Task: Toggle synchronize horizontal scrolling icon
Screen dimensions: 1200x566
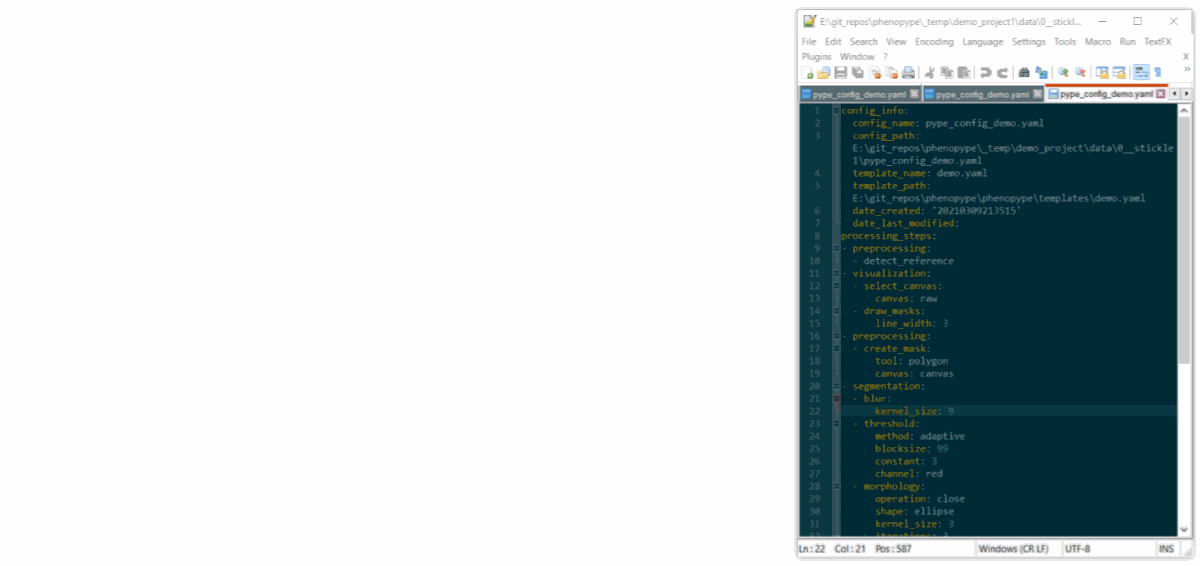Action: click(x=1119, y=73)
